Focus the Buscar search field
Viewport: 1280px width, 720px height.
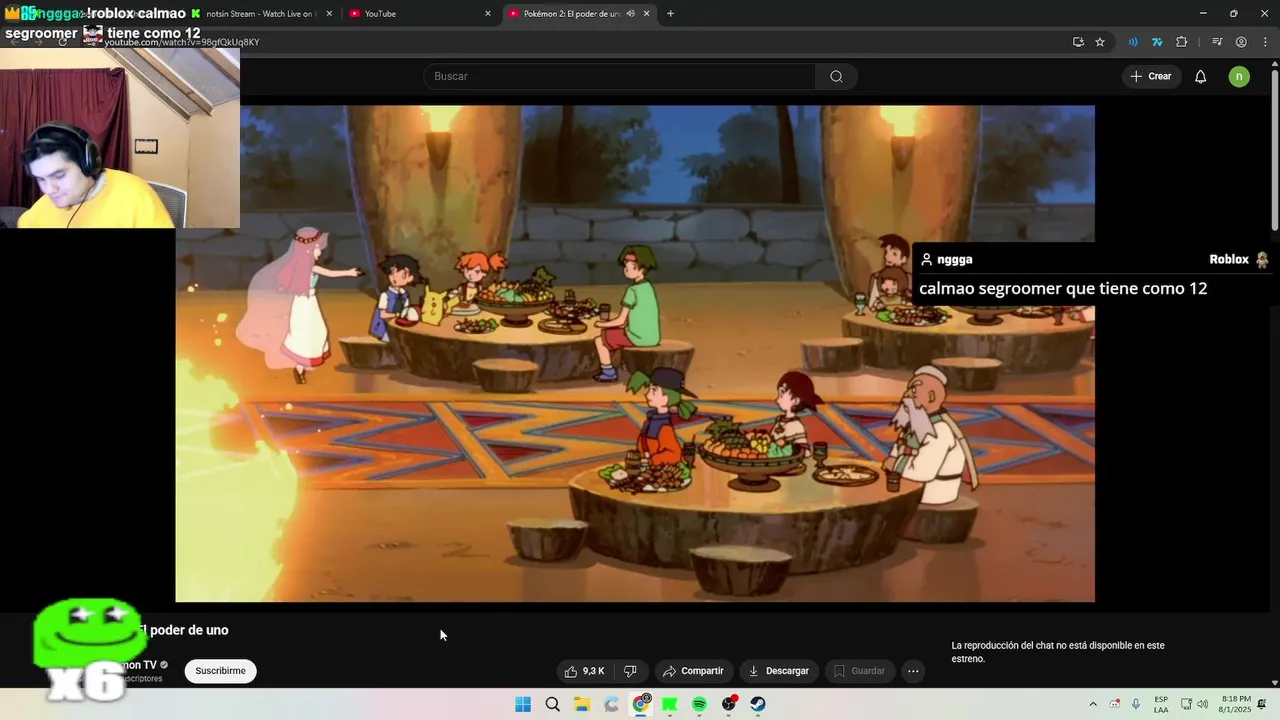click(620, 76)
